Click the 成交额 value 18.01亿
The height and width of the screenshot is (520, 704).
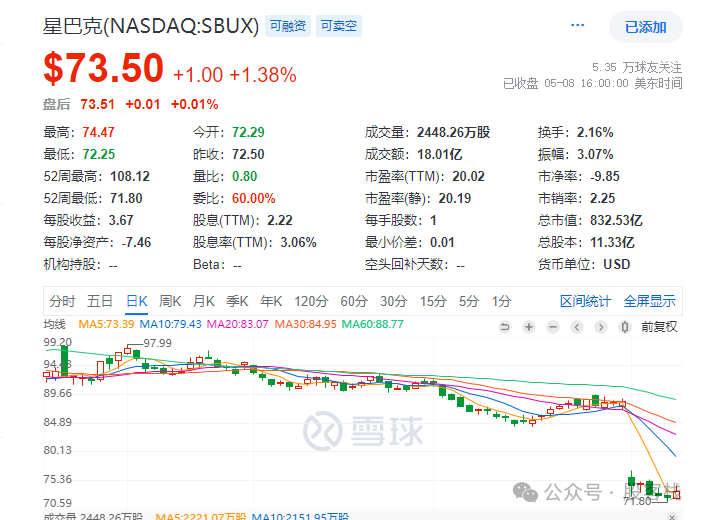click(x=440, y=154)
